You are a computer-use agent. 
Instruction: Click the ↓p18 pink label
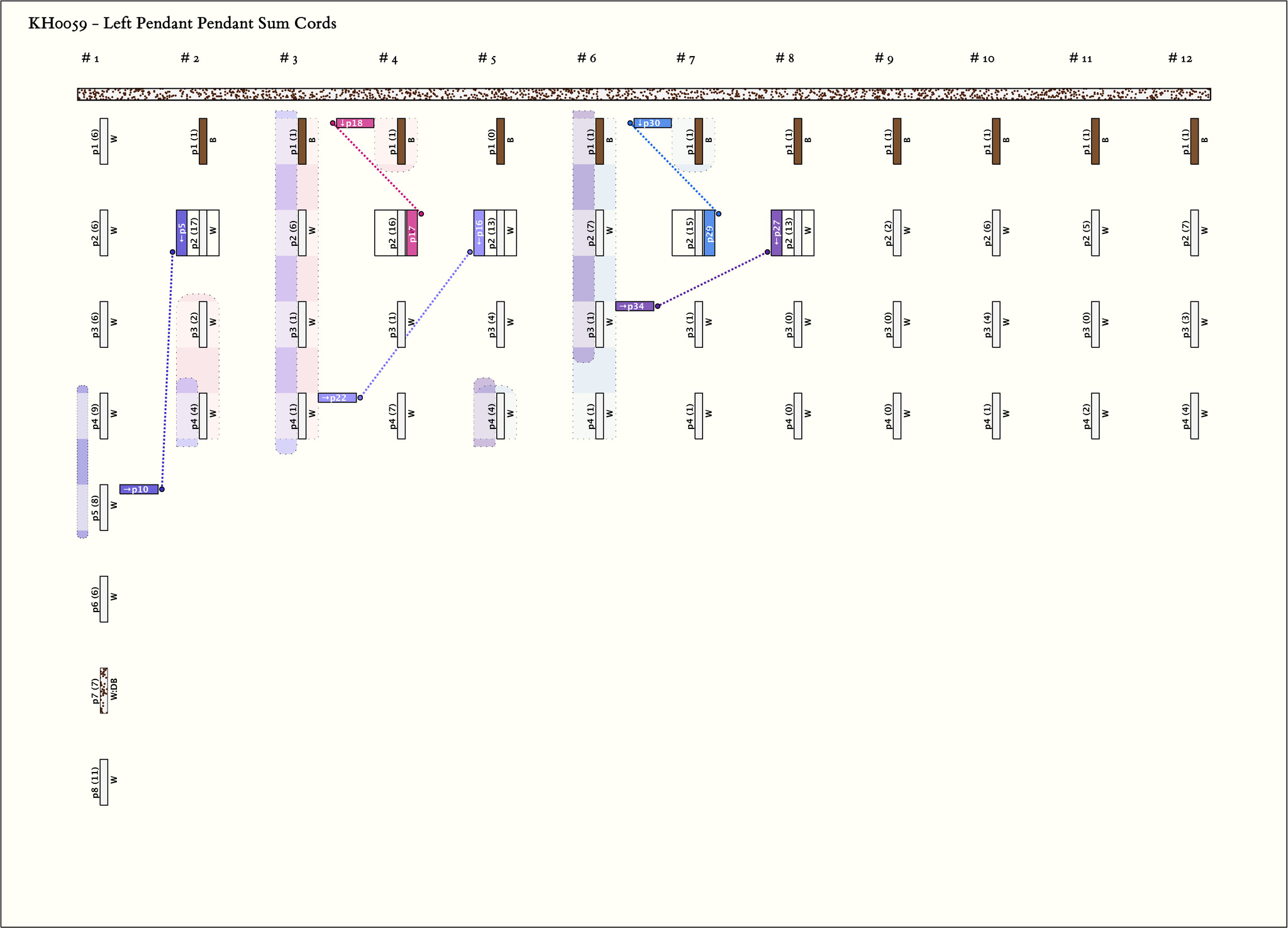point(355,123)
